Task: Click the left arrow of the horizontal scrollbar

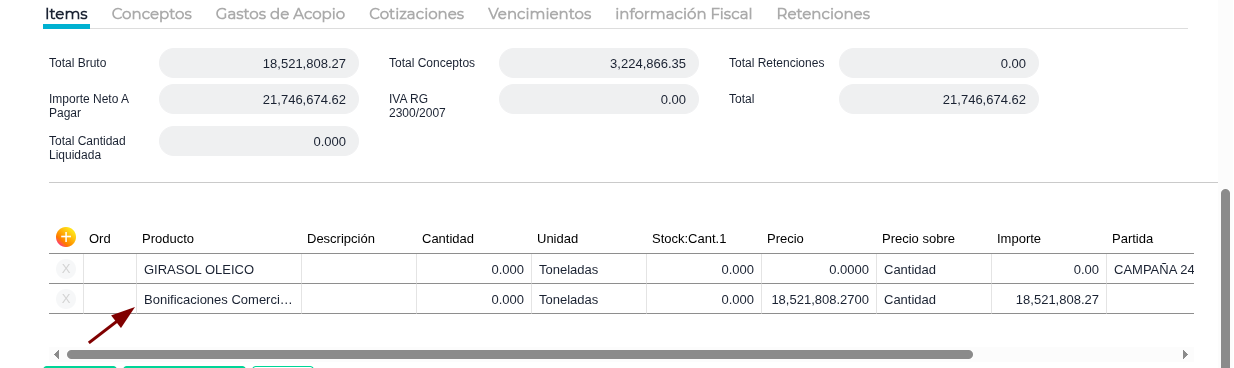Action: tap(56, 354)
